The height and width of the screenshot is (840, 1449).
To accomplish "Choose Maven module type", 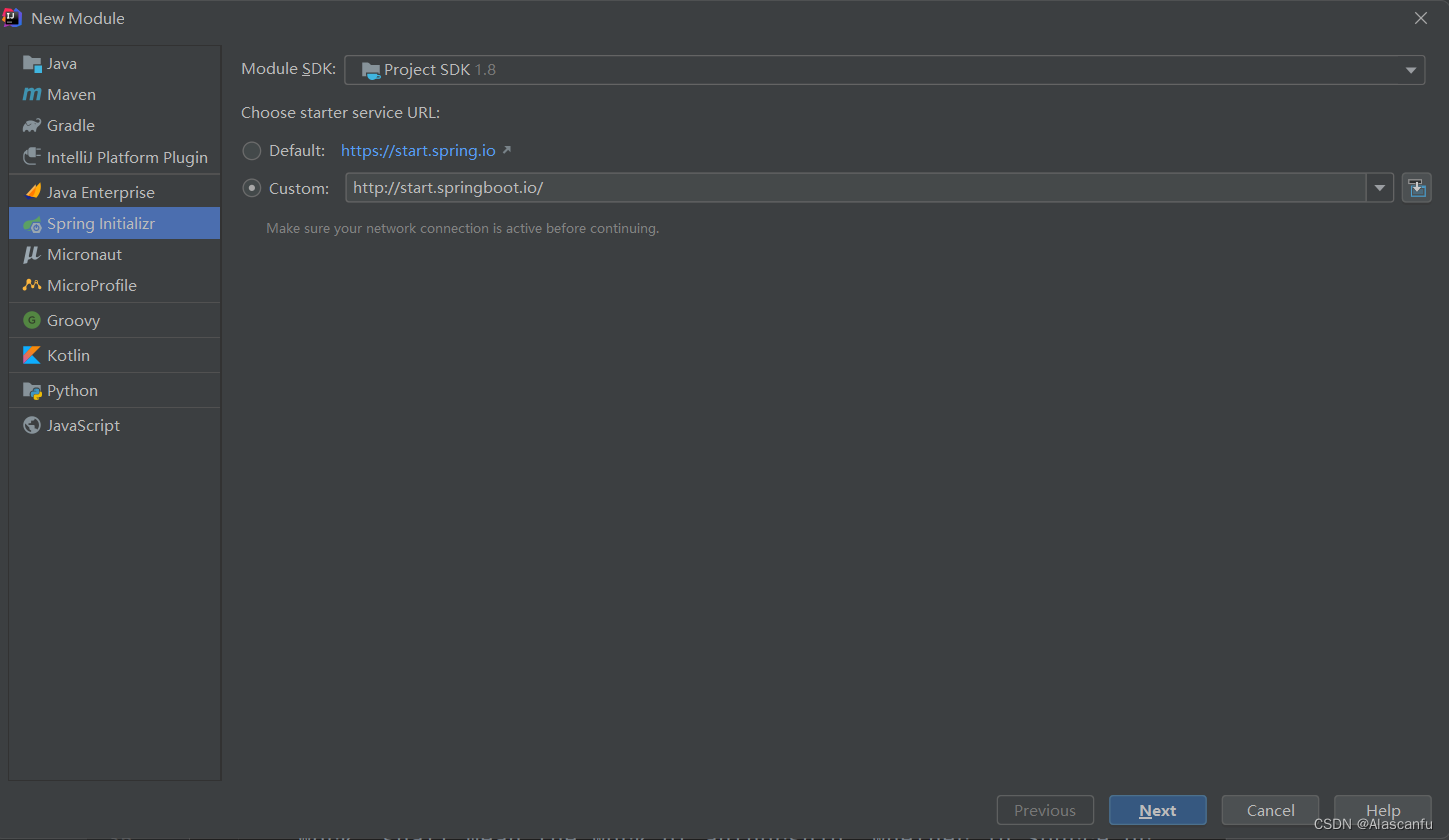I will tap(115, 95).
